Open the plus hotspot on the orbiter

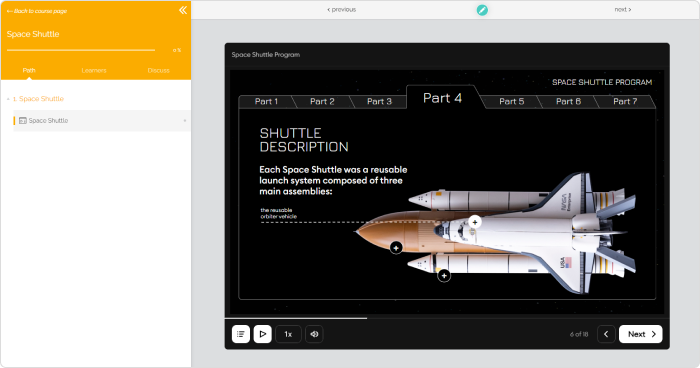(x=475, y=222)
